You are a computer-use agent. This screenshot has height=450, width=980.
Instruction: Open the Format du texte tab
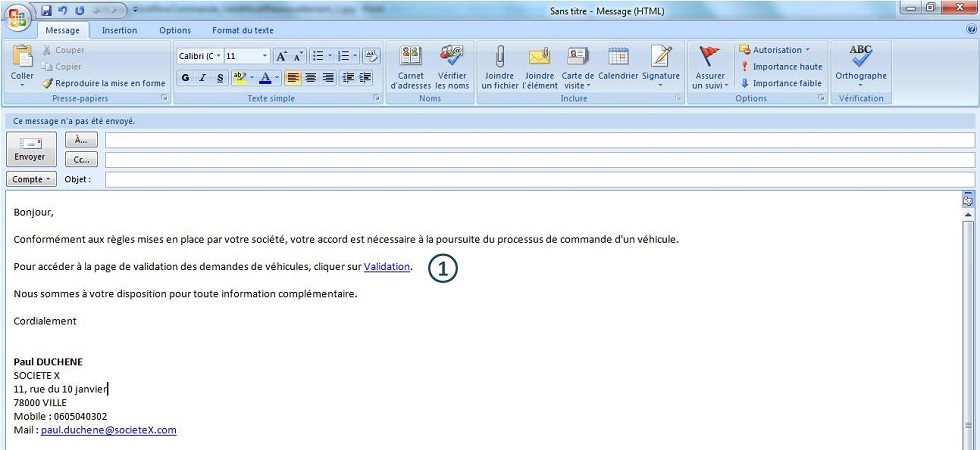pyautogui.click(x=242, y=31)
